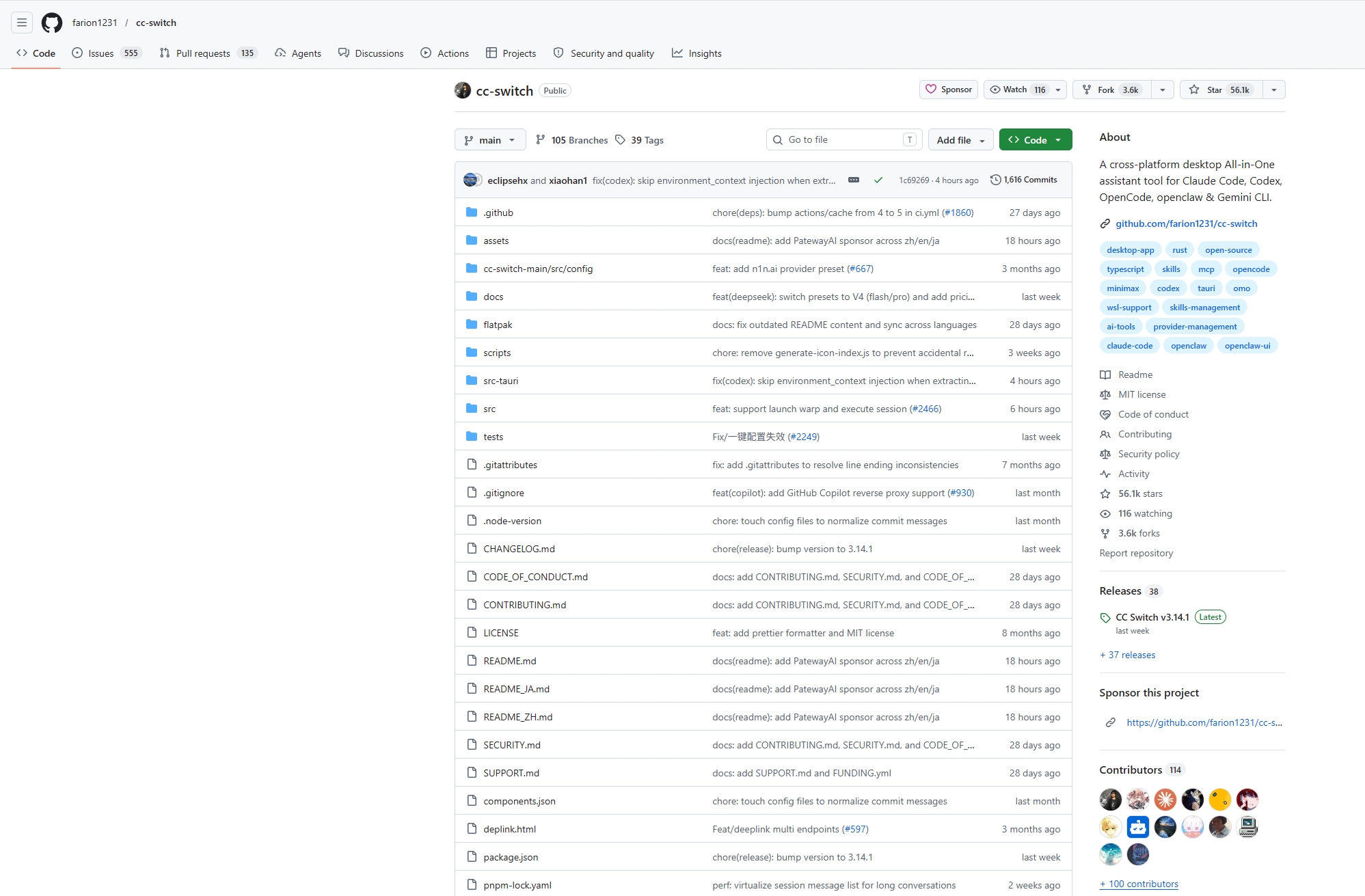Open the sponsor URL under Sponsor this project

click(x=1204, y=722)
